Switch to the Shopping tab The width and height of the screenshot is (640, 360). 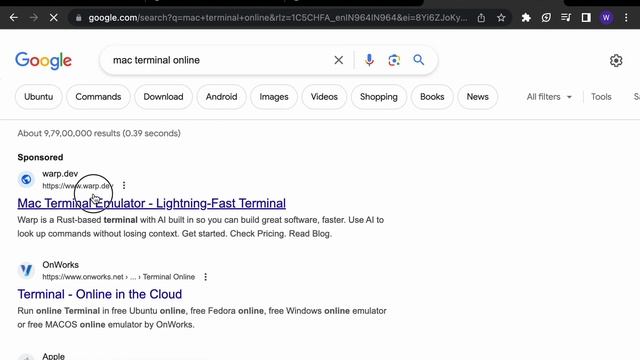tap(379, 97)
